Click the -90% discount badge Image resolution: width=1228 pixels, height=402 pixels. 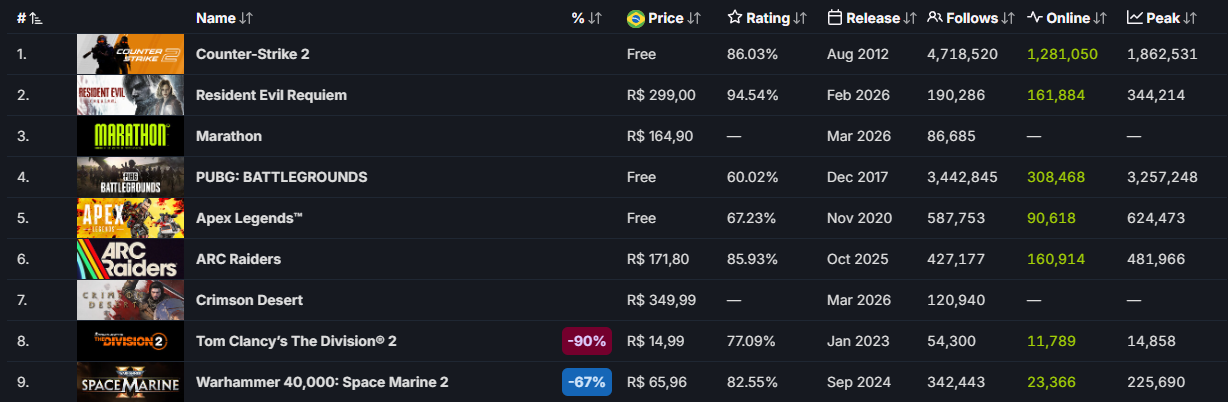coord(587,341)
